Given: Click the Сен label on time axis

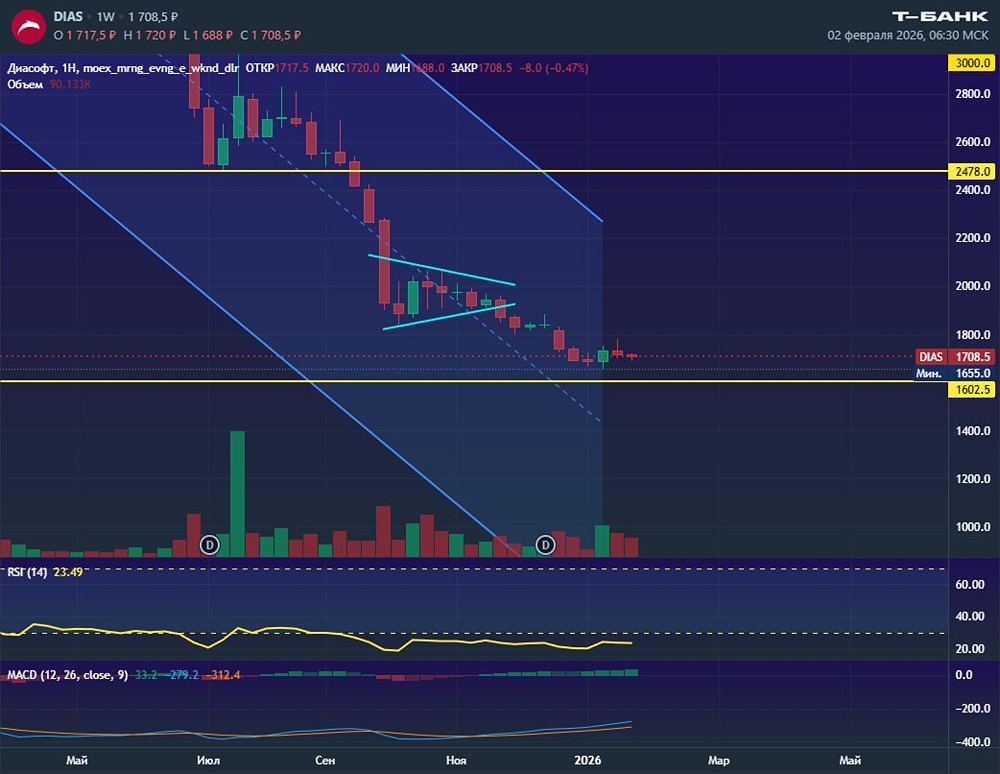Looking at the screenshot, I should pyautogui.click(x=325, y=760).
